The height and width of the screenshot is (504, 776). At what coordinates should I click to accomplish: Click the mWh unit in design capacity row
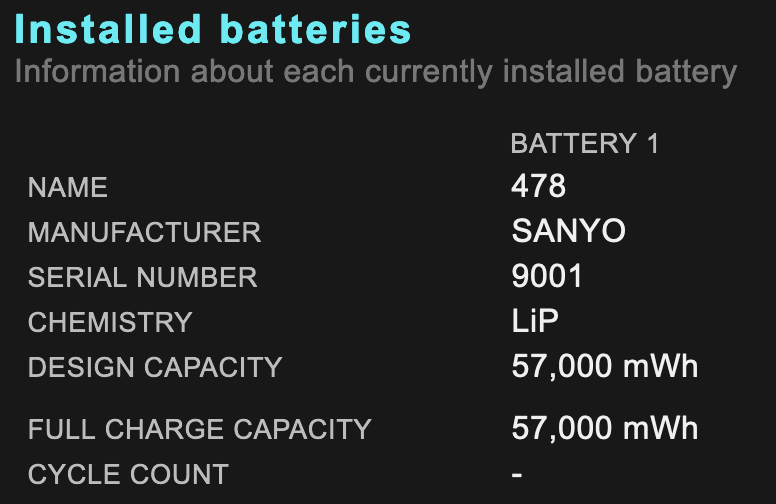click(x=660, y=367)
